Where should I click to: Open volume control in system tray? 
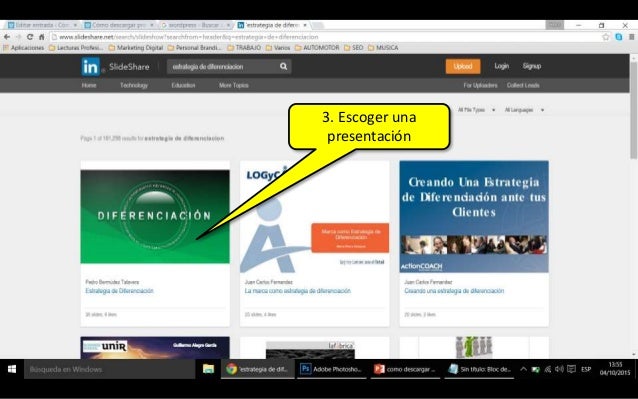(x=559, y=369)
